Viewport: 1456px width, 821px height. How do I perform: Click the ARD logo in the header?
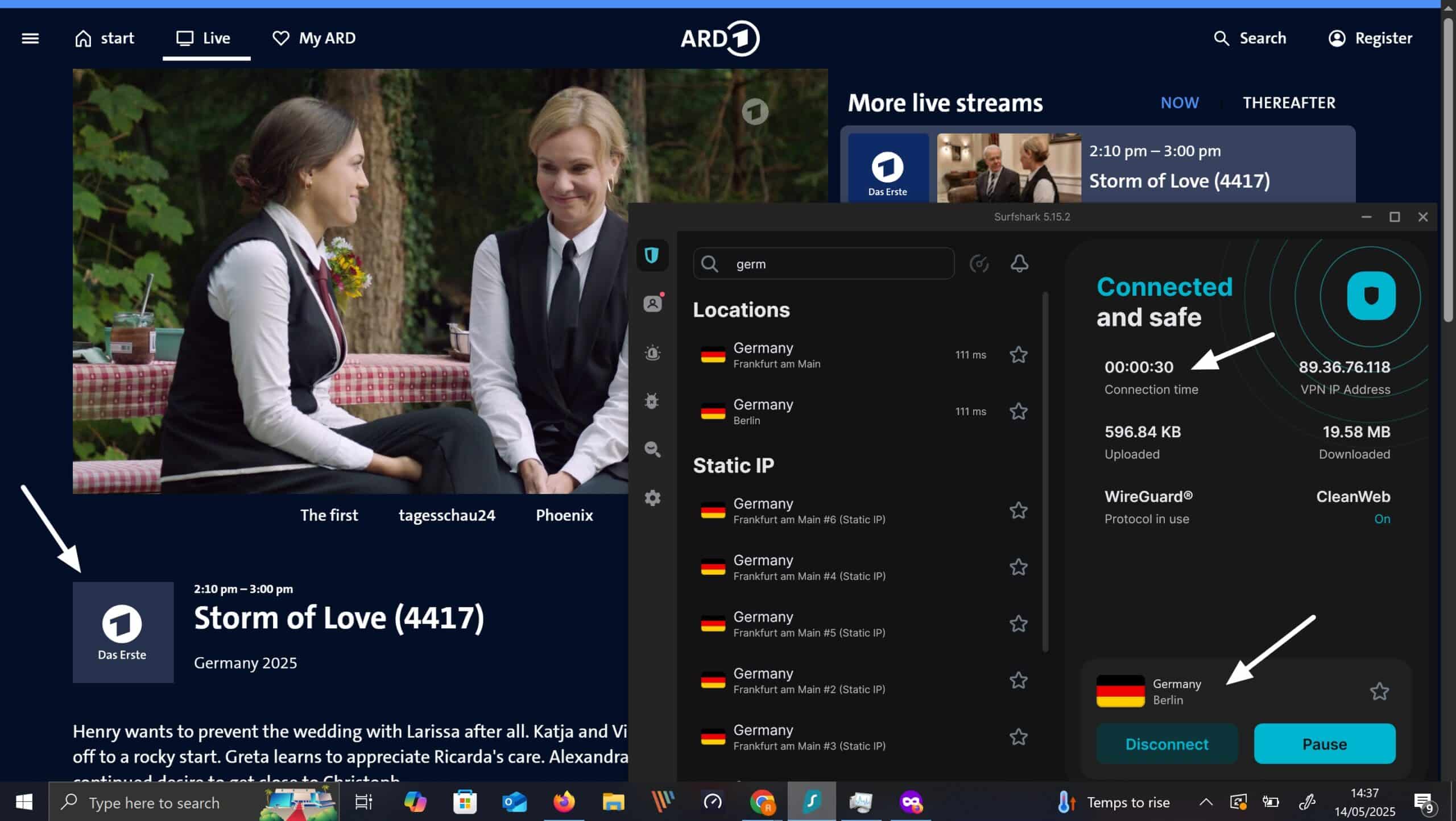pyautogui.click(x=720, y=38)
